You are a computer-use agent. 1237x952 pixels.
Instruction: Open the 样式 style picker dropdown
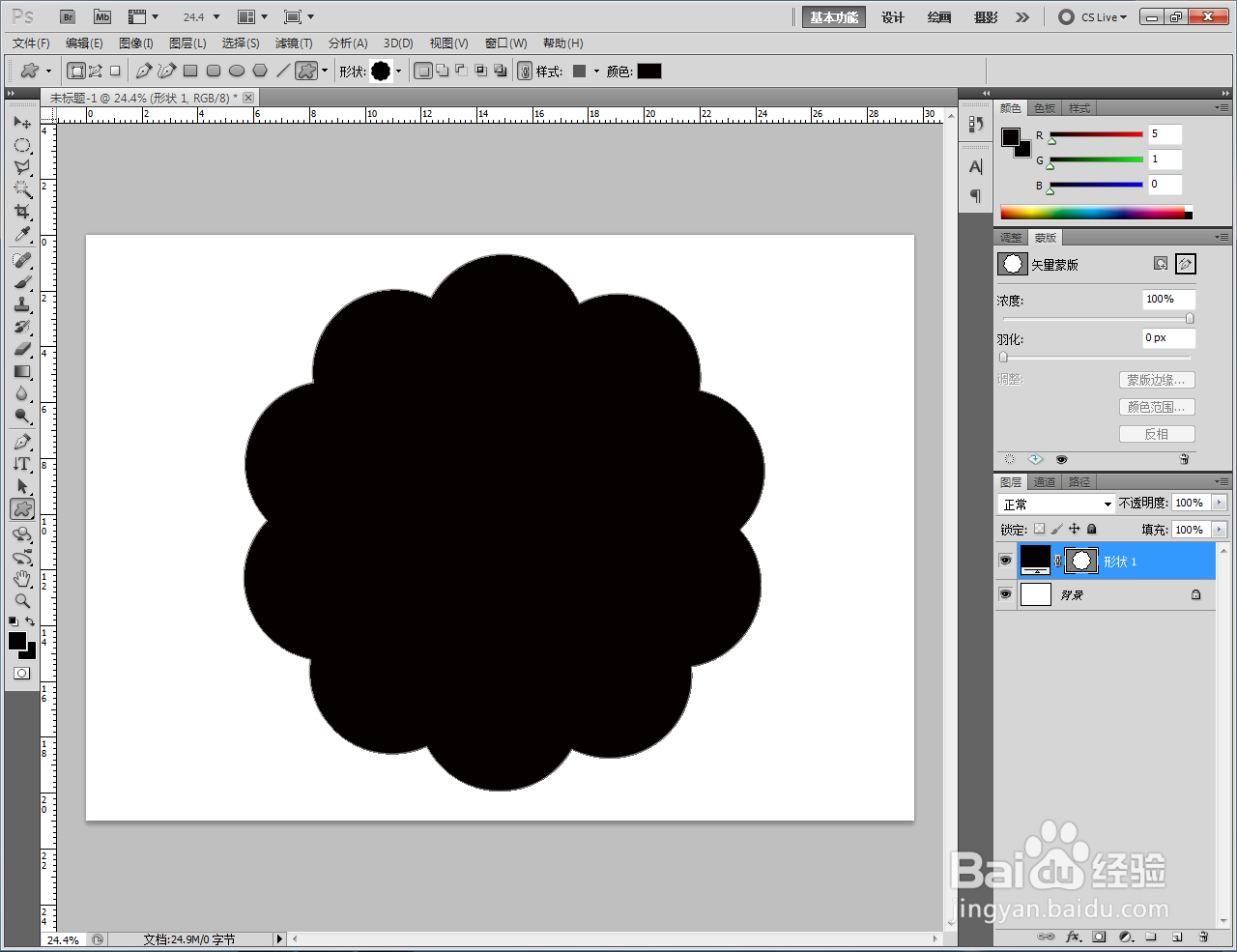tap(596, 71)
